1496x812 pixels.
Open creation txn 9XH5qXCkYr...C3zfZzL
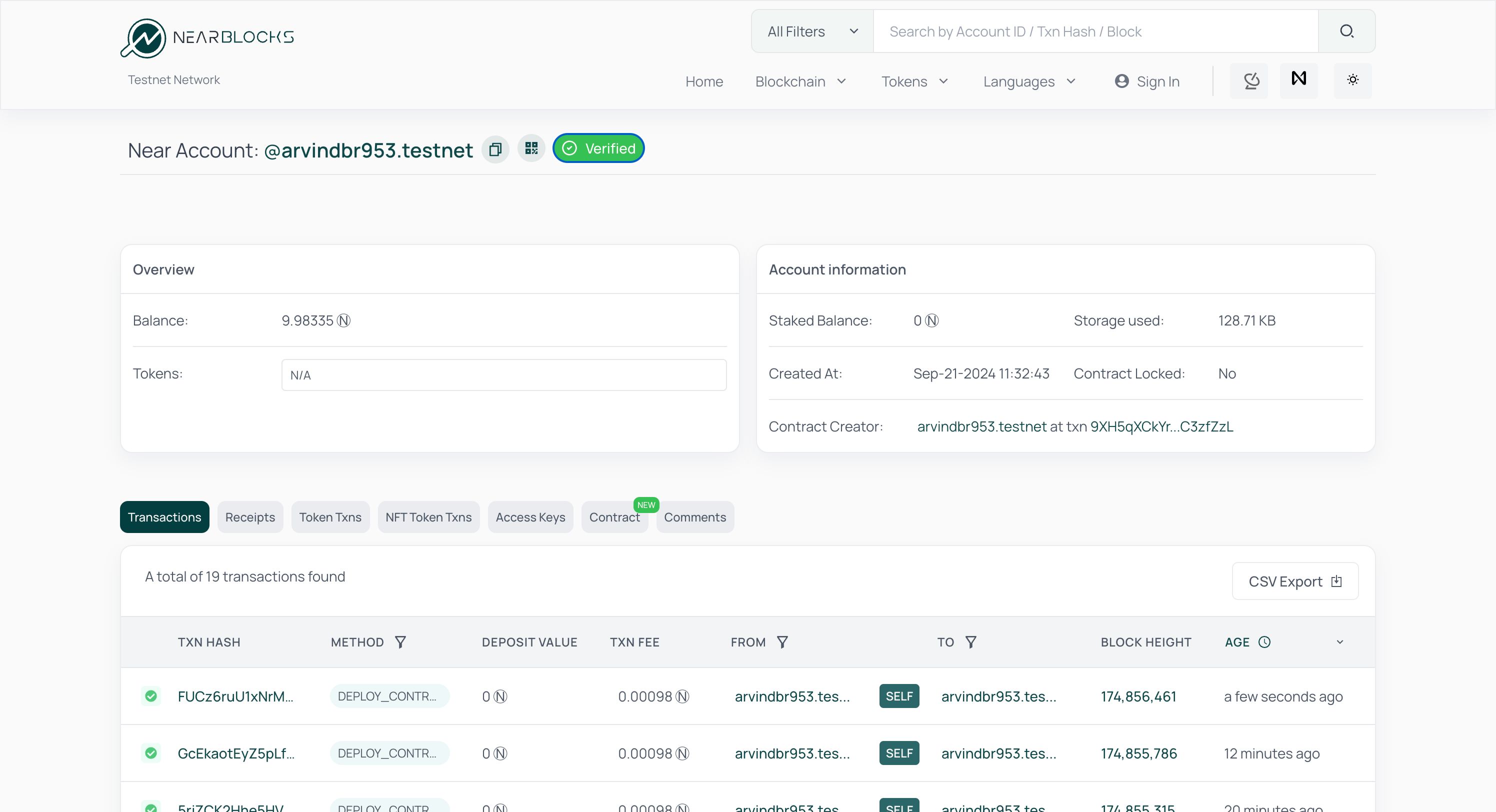click(1161, 426)
